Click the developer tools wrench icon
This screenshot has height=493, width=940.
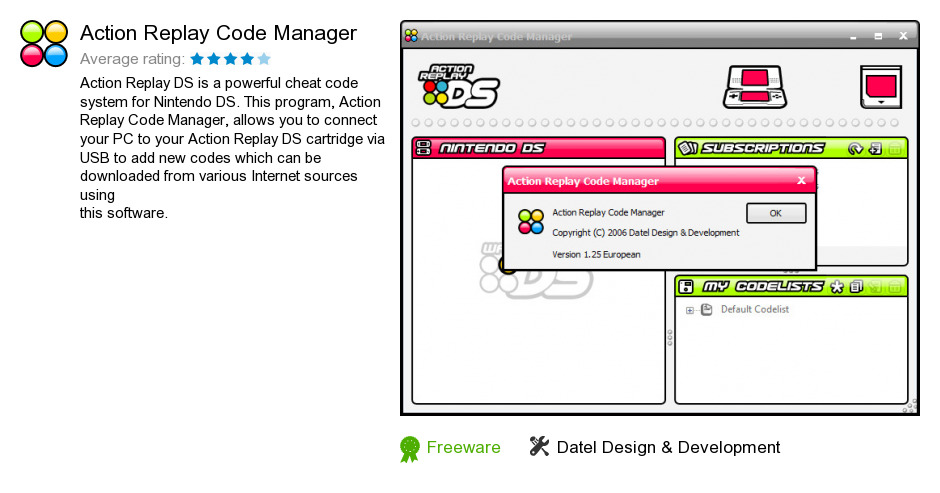[539, 446]
